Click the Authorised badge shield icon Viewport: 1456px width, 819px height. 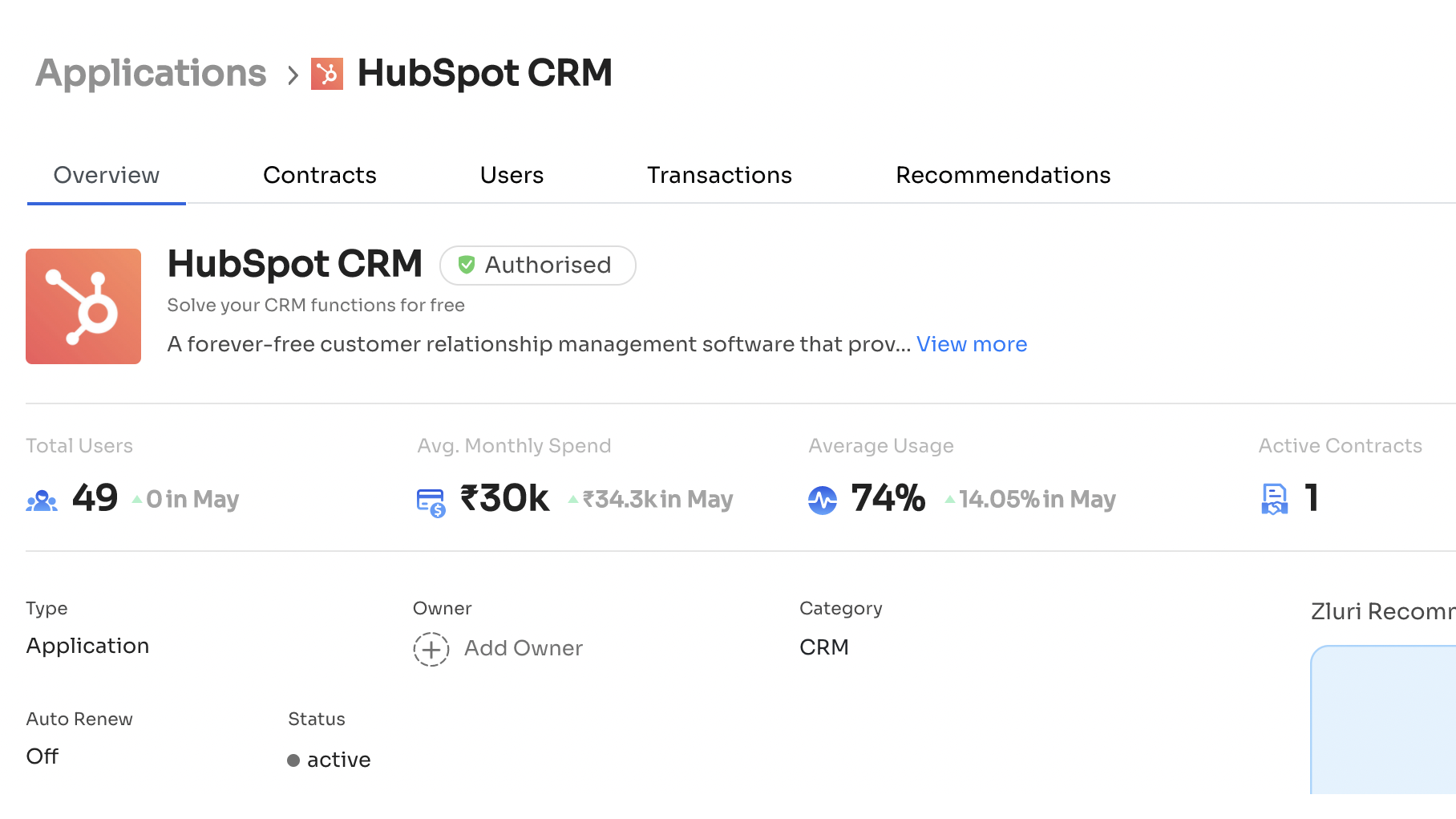click(467, 265)
